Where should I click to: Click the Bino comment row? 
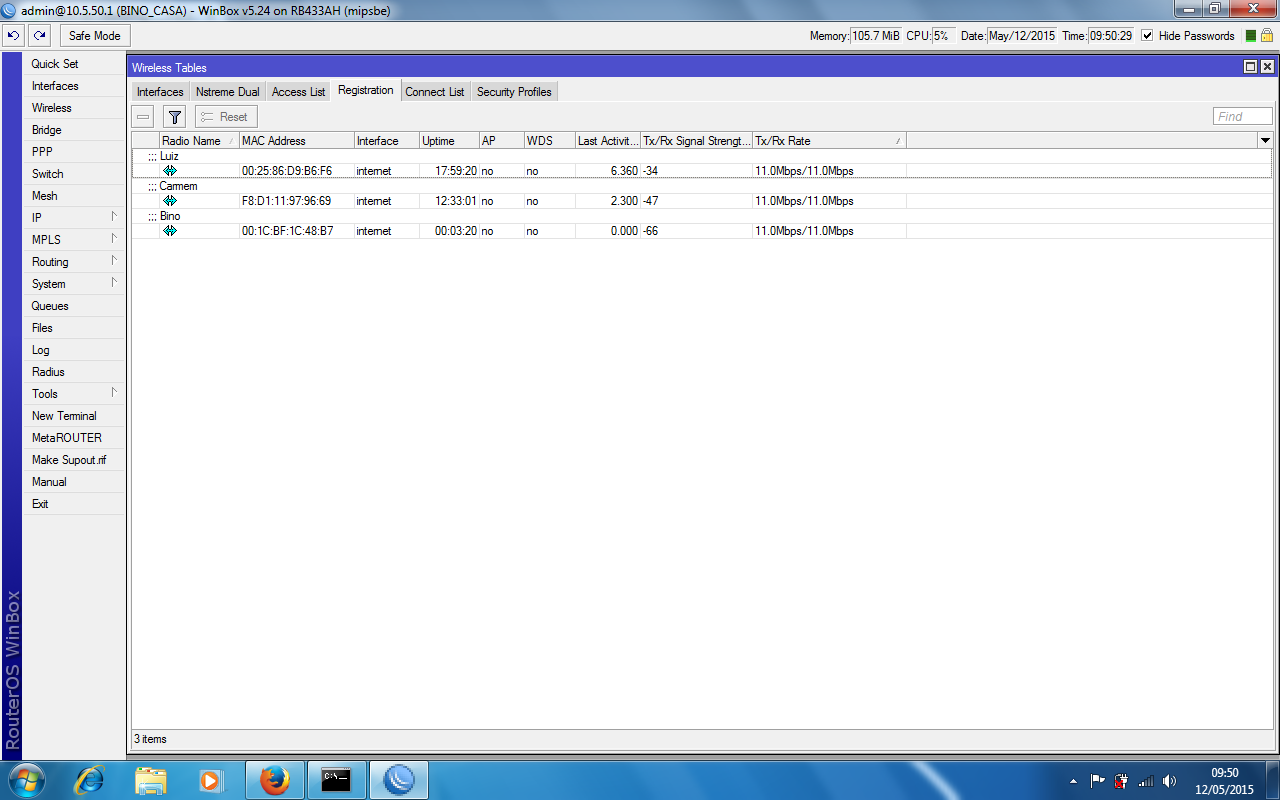point(701,216)
